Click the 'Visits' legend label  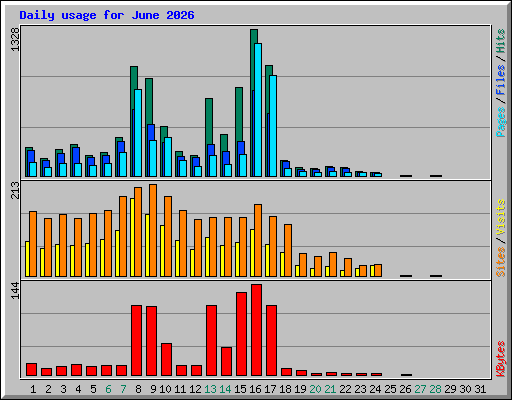(501, 218)
